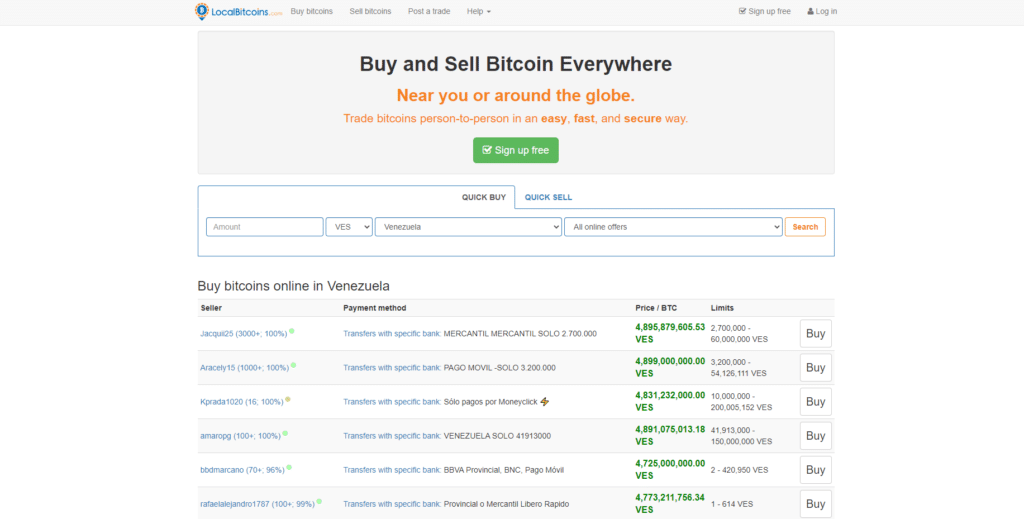Click status dot beside bbdmarcano
Image resolution: width=1024 pixels, height=519 pixels.
(289, 467)
